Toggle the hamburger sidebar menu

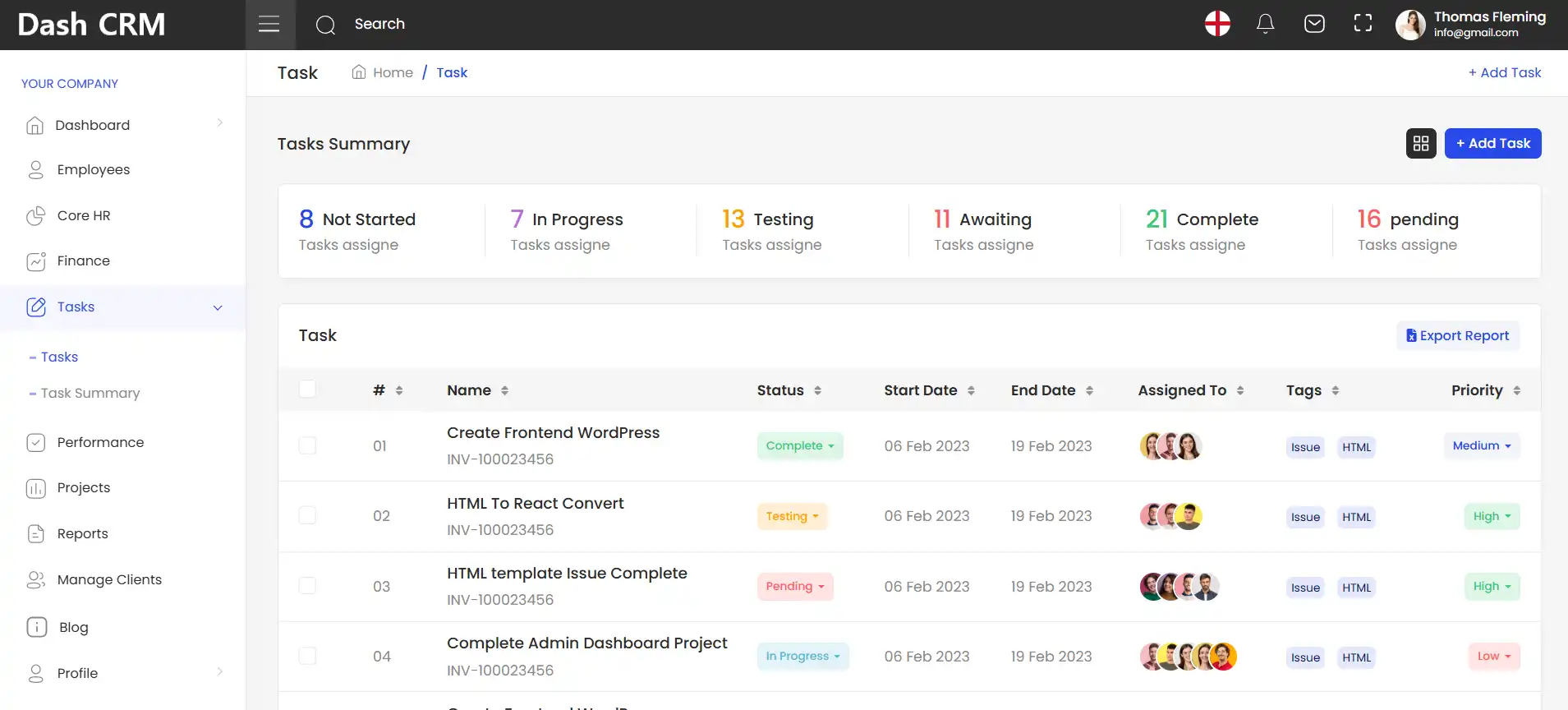tap(269, 25)
